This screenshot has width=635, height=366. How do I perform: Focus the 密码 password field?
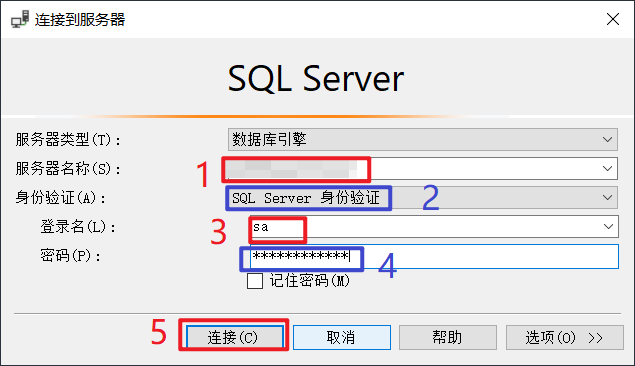click(434, 256)
